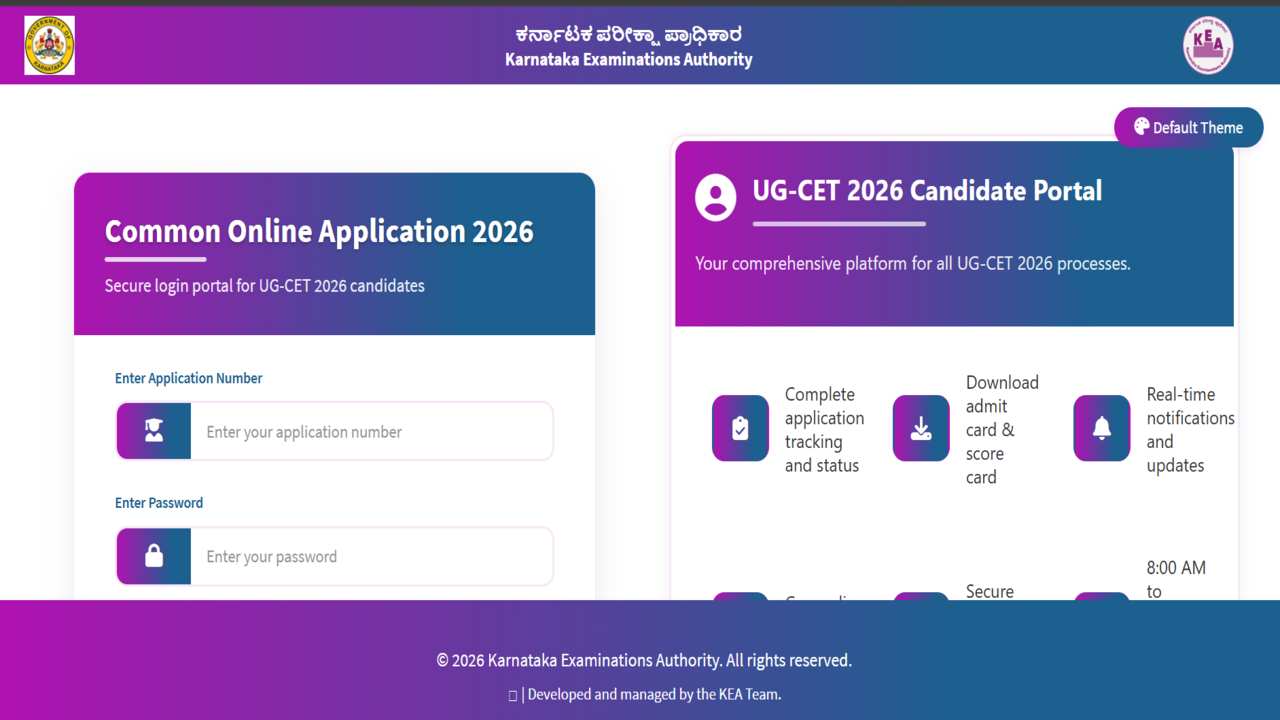
Task: Click the Real-time notifications and updates text
Action: (1189, 430)
